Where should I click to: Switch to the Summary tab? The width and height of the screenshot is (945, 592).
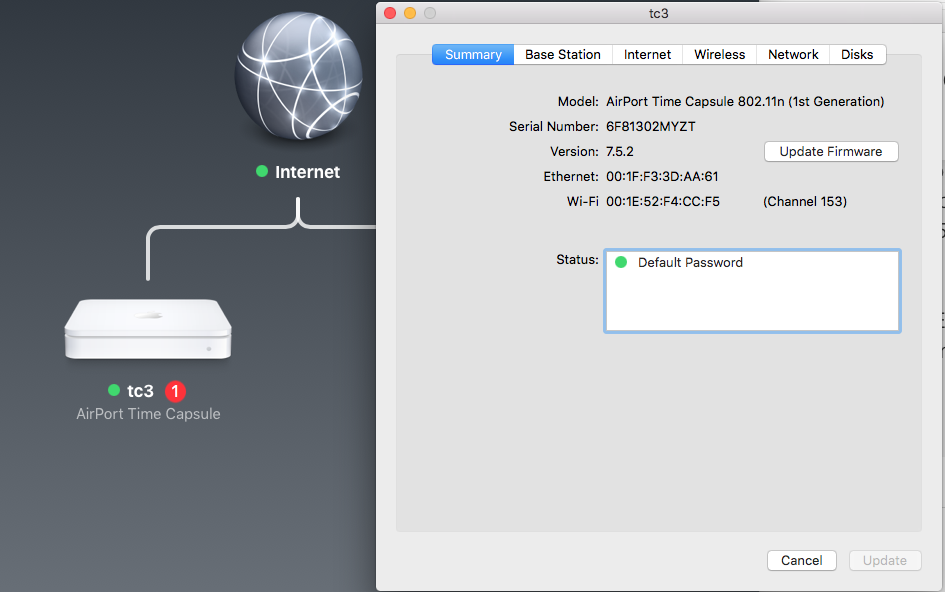point(473,54)
